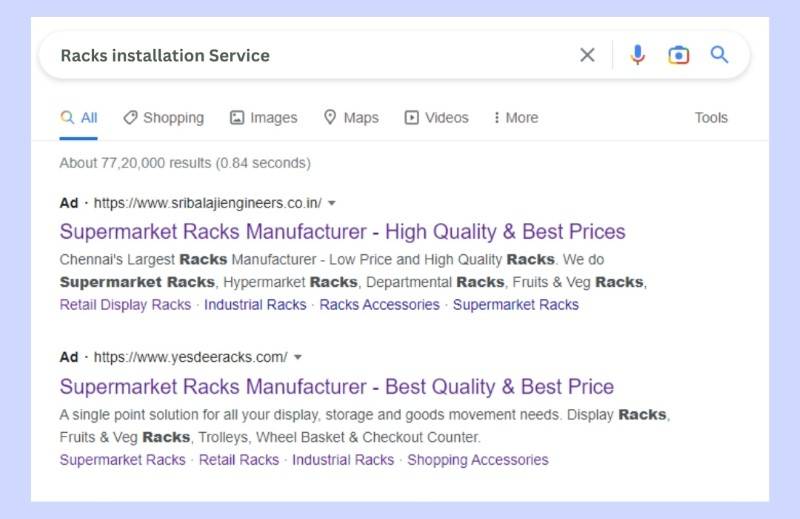Click inside the search query field
The image size is (800, 519).
point(300,55)
